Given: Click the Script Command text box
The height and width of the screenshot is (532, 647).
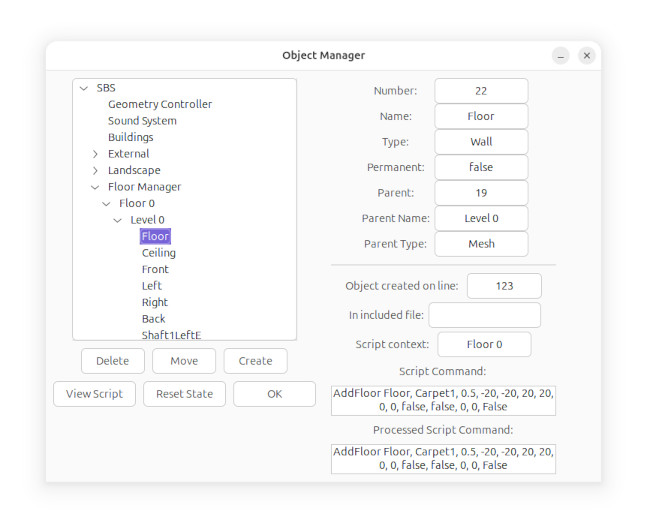Looking at the screenshot, I should (443, 400).
